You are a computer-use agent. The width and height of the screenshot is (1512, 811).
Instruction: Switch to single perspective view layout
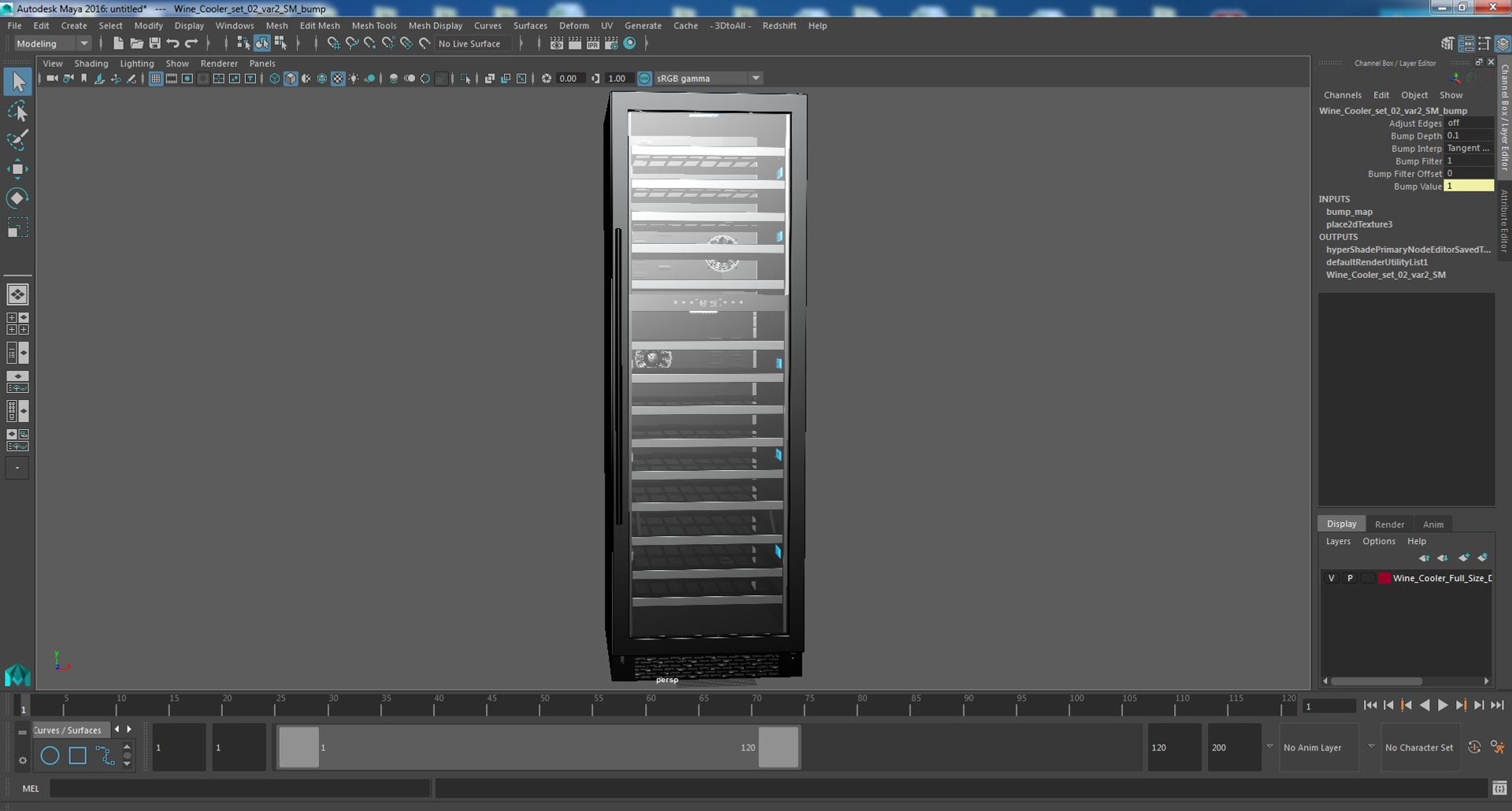click(17, 294)
